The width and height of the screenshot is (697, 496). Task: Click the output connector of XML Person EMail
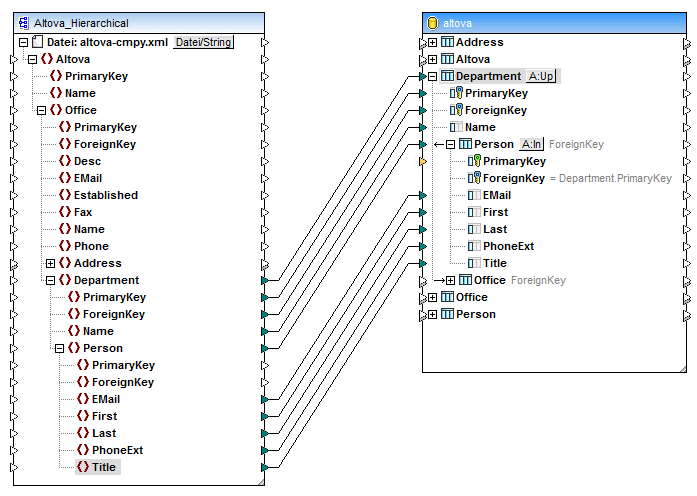265,400
